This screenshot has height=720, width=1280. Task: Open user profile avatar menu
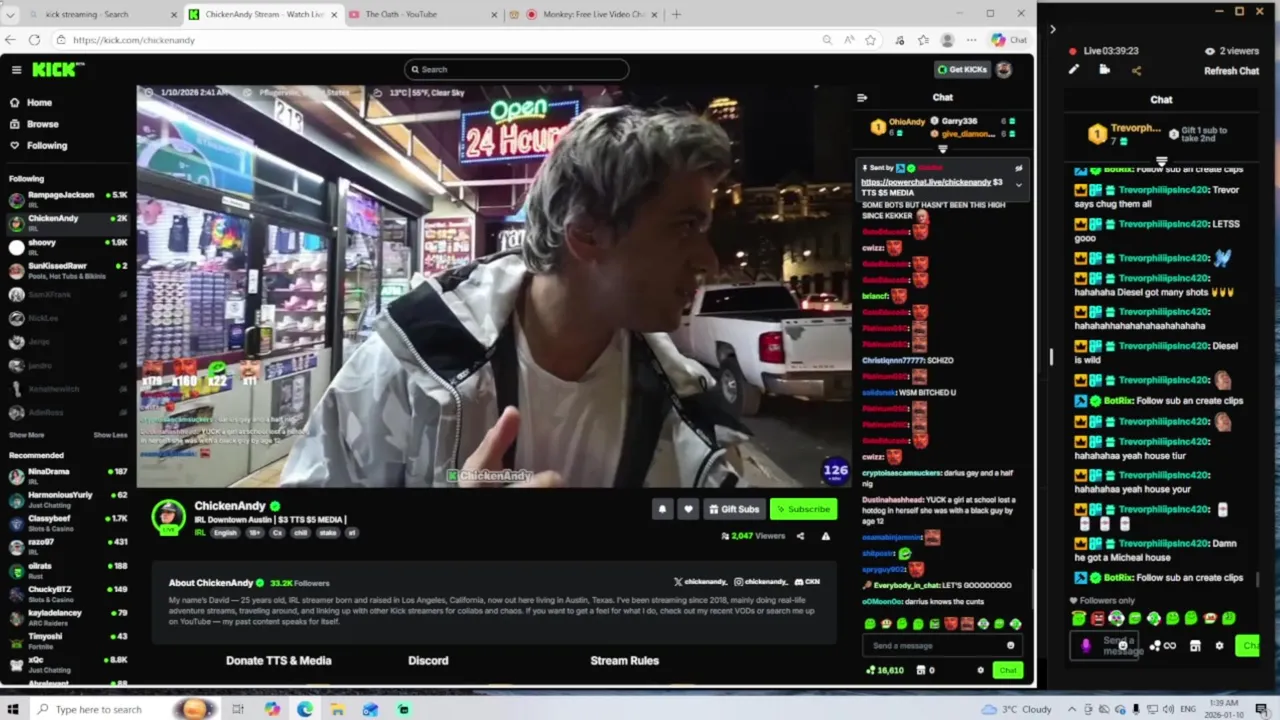(1004, 69)
